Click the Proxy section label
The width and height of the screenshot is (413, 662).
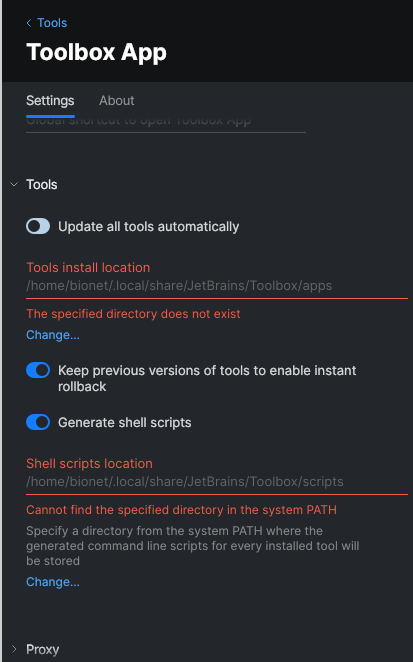point(42,649)
